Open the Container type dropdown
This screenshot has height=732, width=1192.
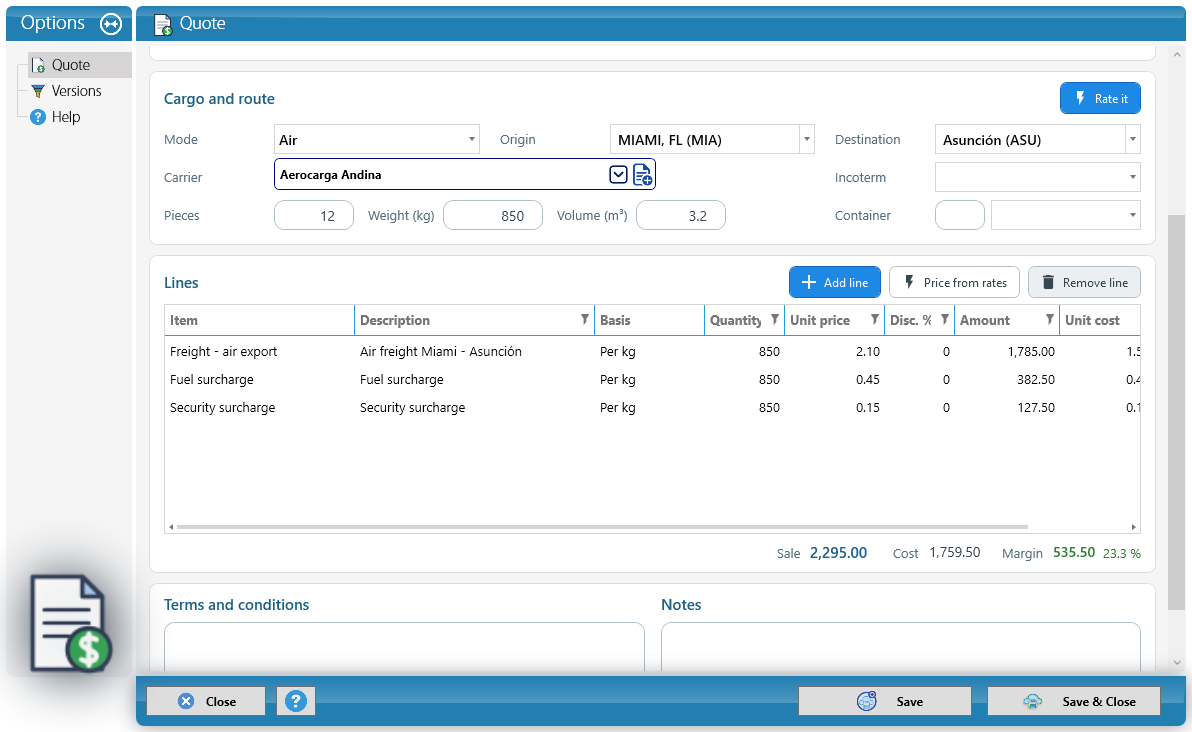pos(1066,215)
